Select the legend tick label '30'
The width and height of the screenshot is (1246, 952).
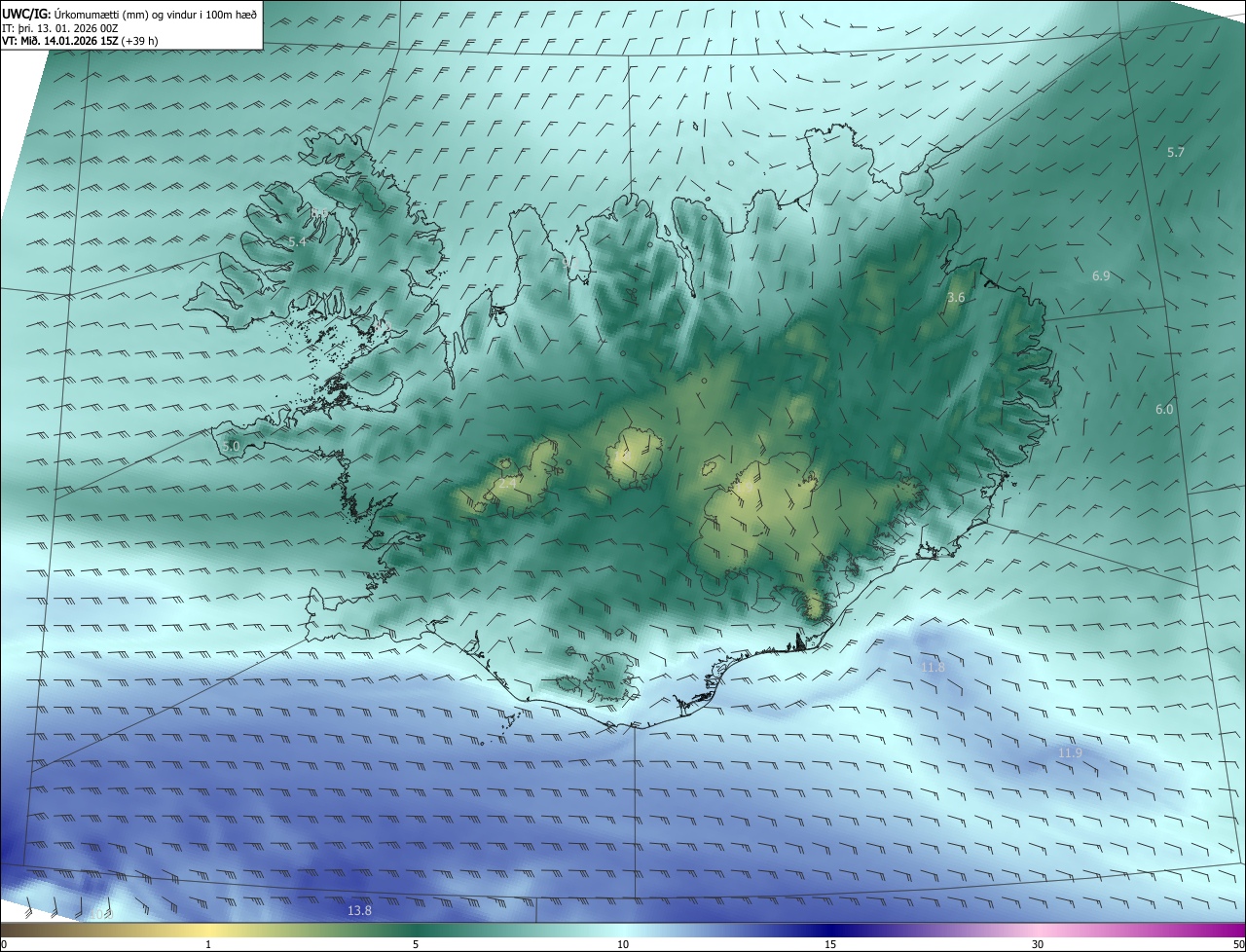[x=1038, y=944]
